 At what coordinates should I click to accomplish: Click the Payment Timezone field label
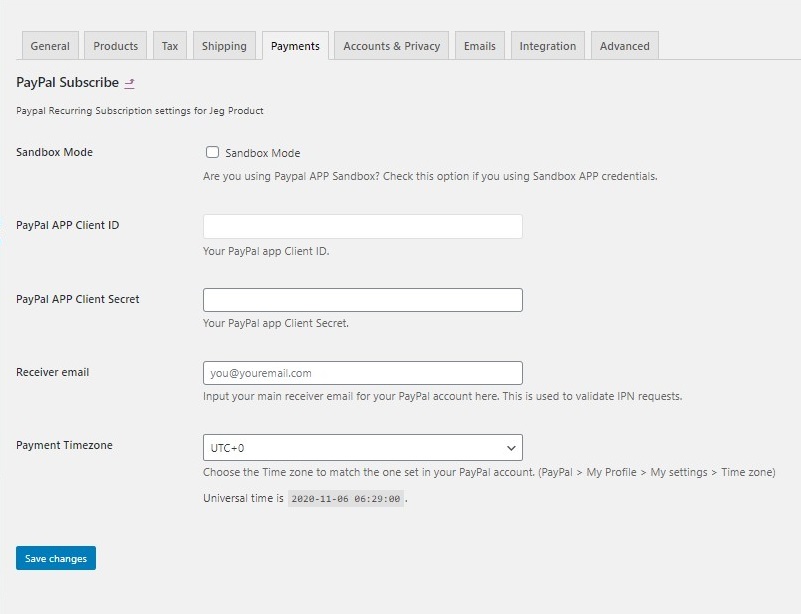pyautogui.click(x=64, y=445)
